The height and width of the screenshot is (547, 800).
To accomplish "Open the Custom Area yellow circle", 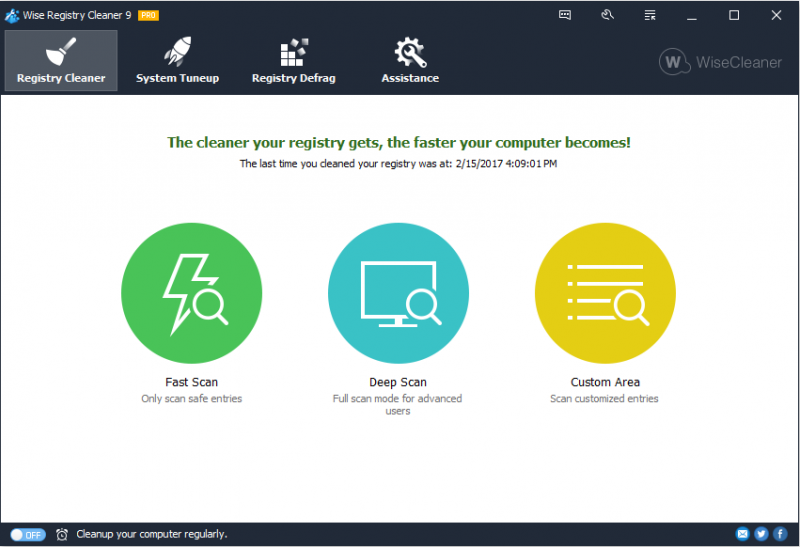I will (605, 293).
